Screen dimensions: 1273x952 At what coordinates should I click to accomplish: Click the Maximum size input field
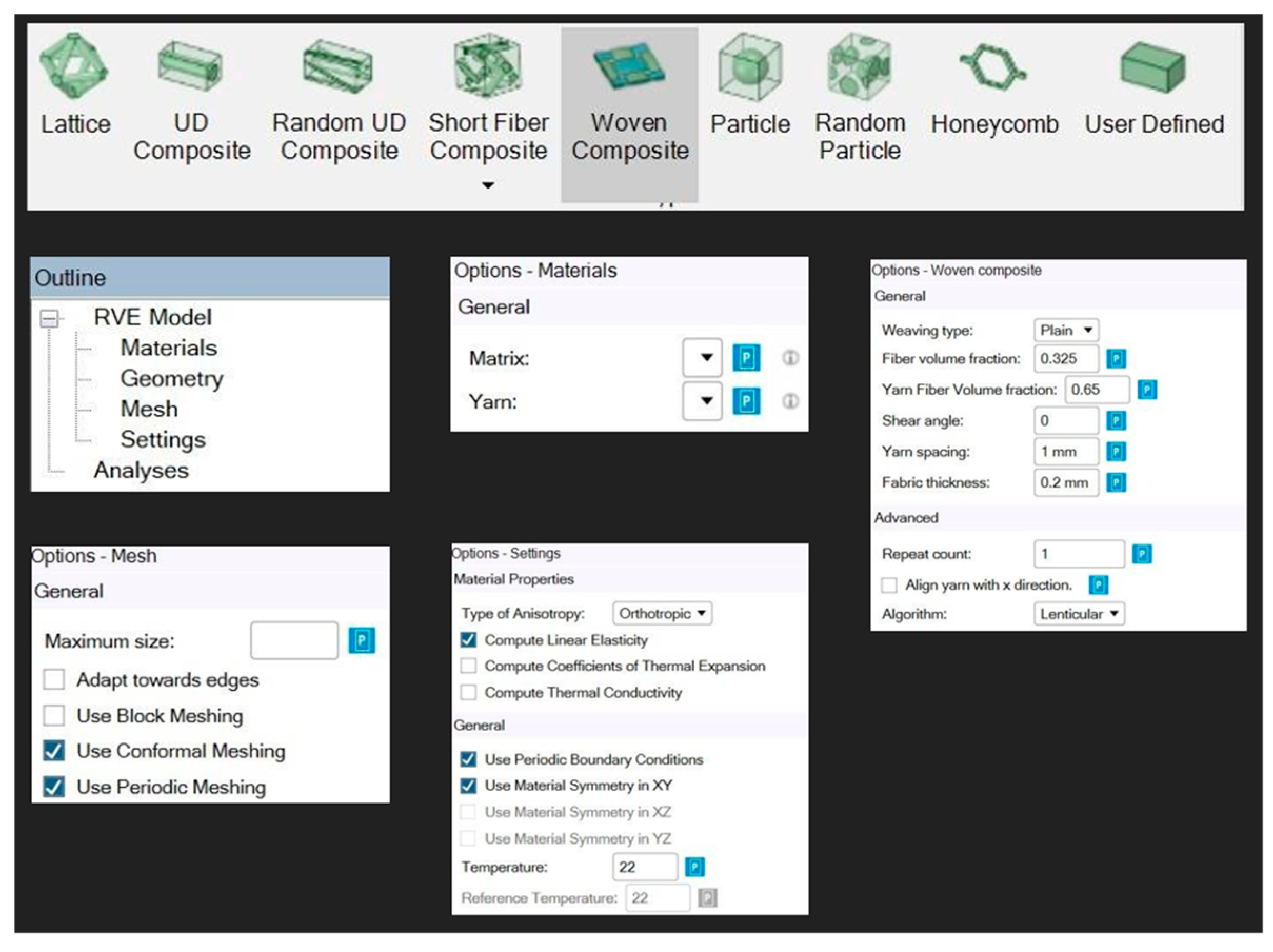[x=294, y=640]
